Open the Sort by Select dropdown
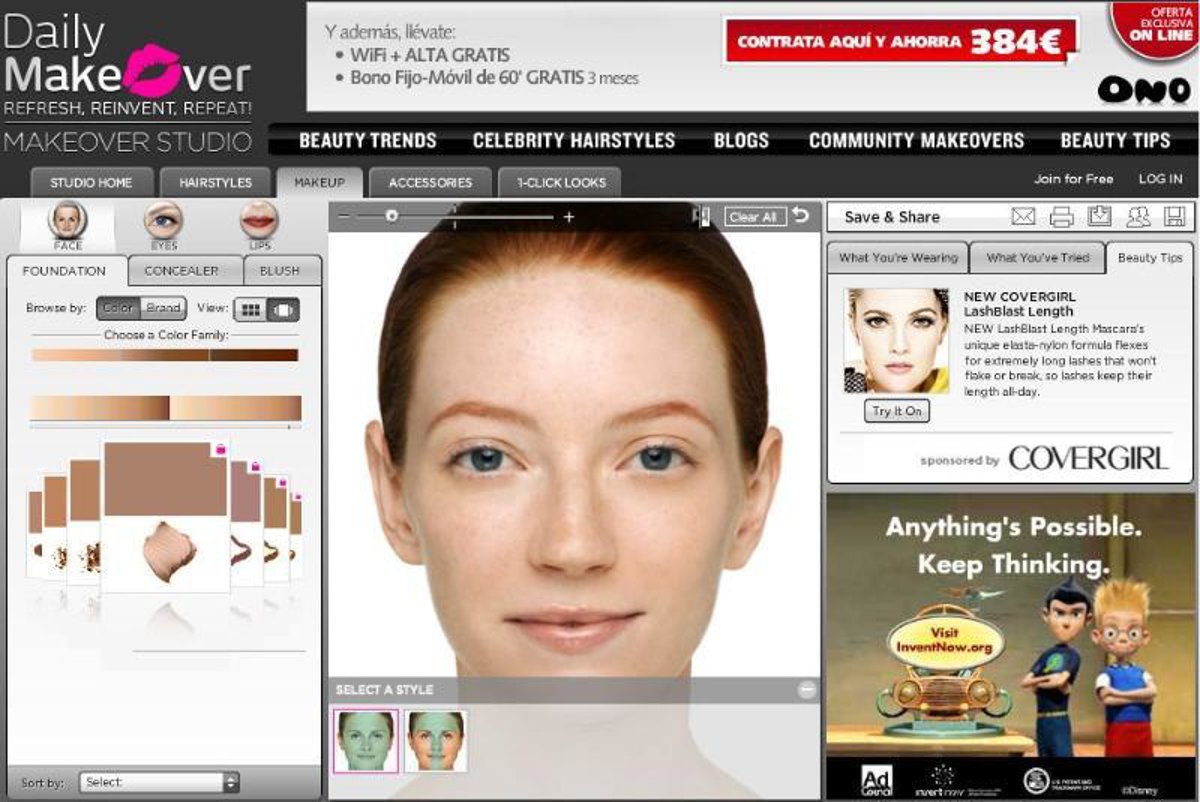Image resolution: width=1200 pixels, height=802 pixels. 160,782
